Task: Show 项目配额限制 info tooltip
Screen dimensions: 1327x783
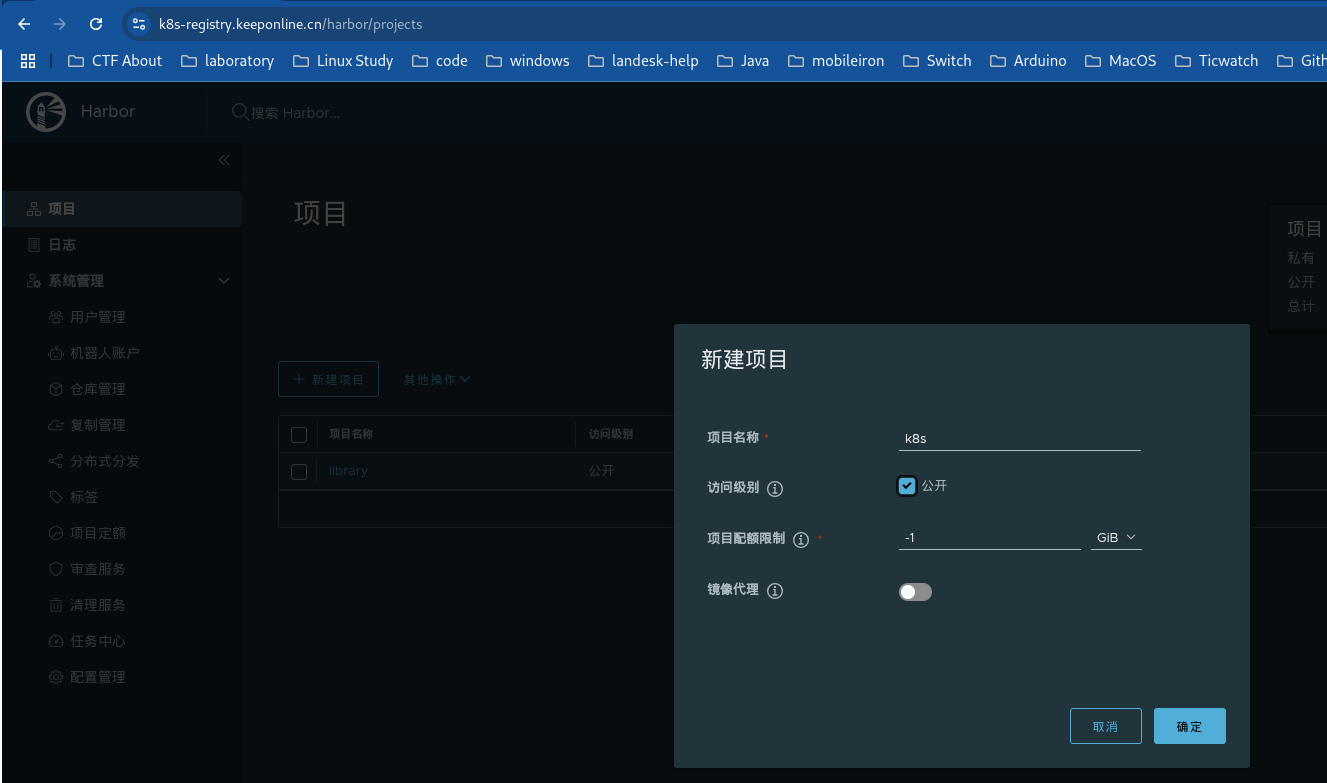Action: [x=800, y=539]
